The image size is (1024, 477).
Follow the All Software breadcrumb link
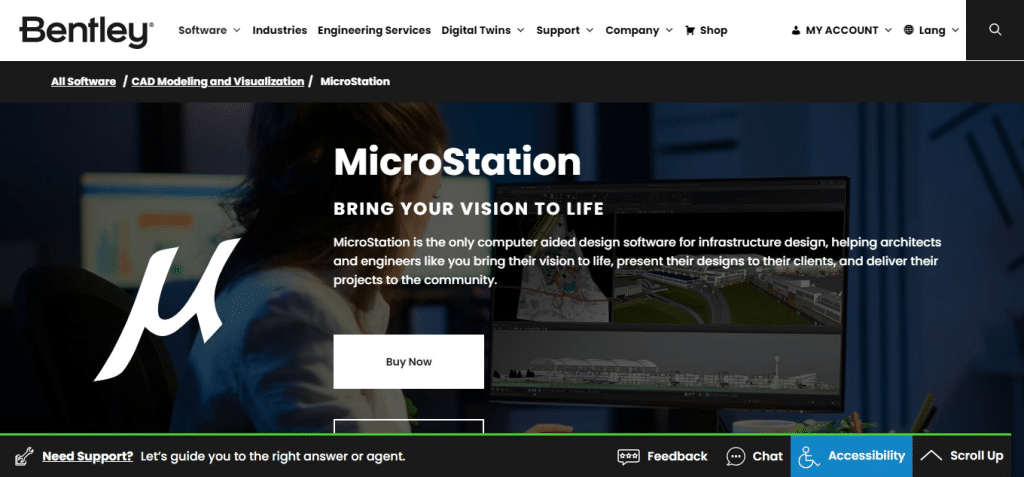[x=84, y=82]
